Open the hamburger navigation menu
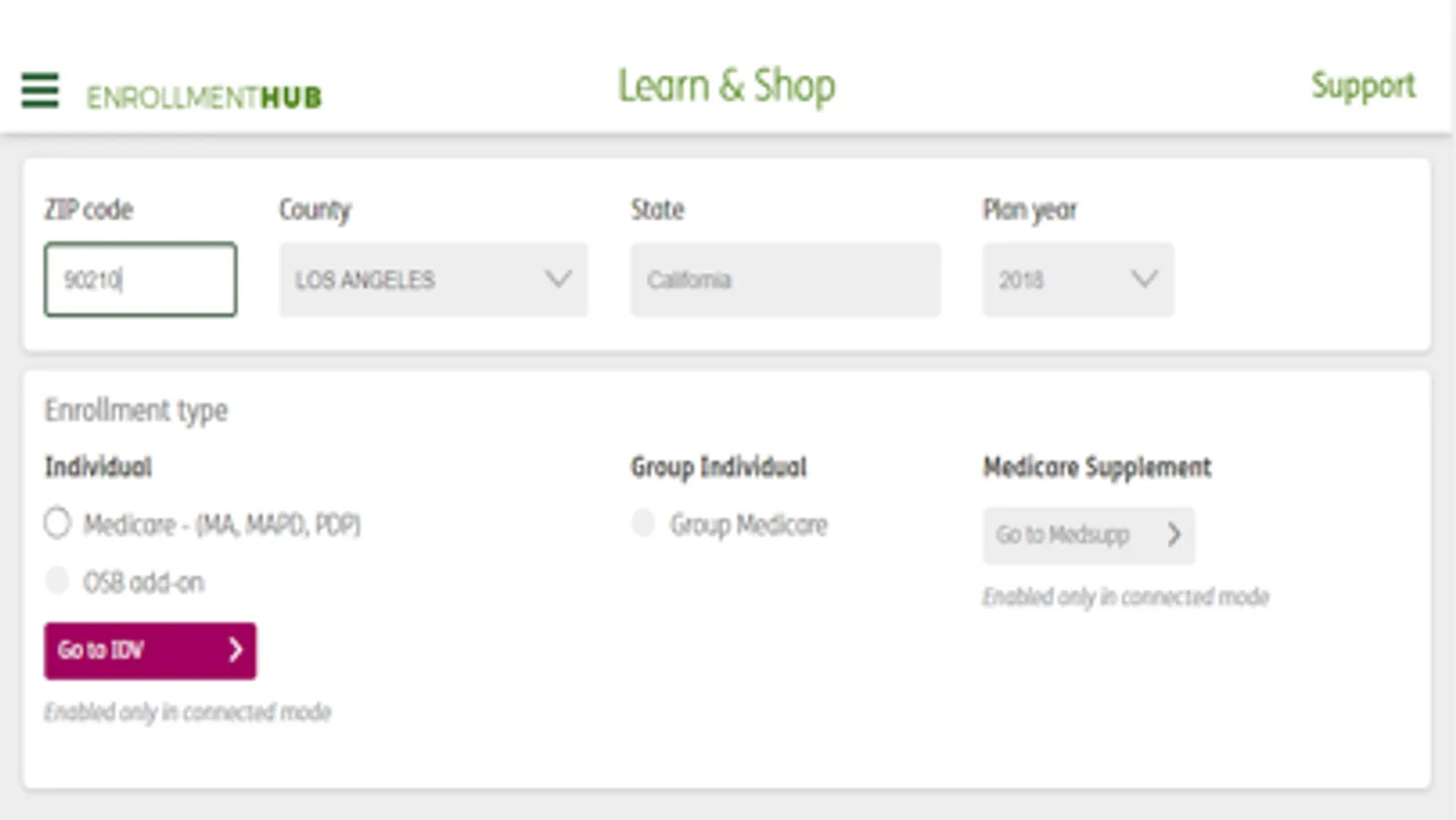The image size is (1456, 820). click(40, 91)
